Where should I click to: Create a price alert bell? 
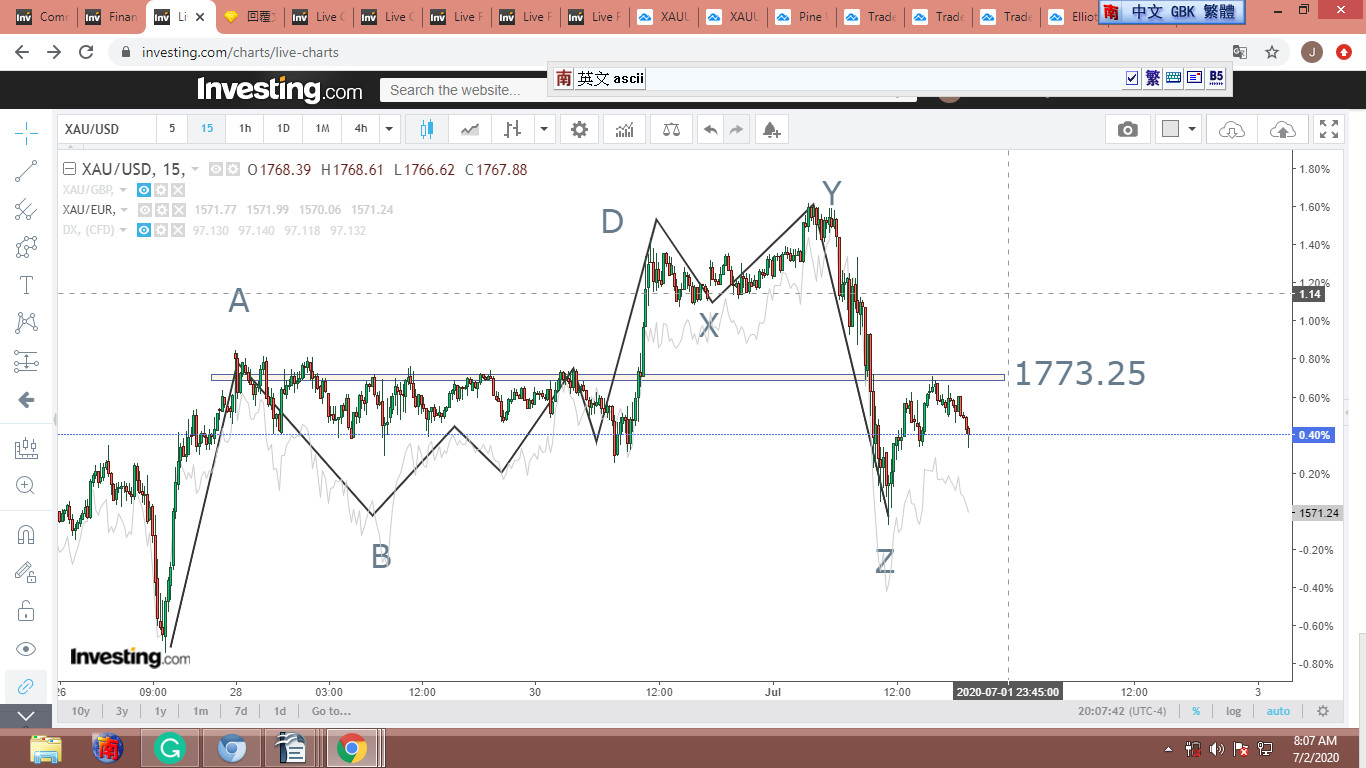pyautogui.click(x=771, y=129)
